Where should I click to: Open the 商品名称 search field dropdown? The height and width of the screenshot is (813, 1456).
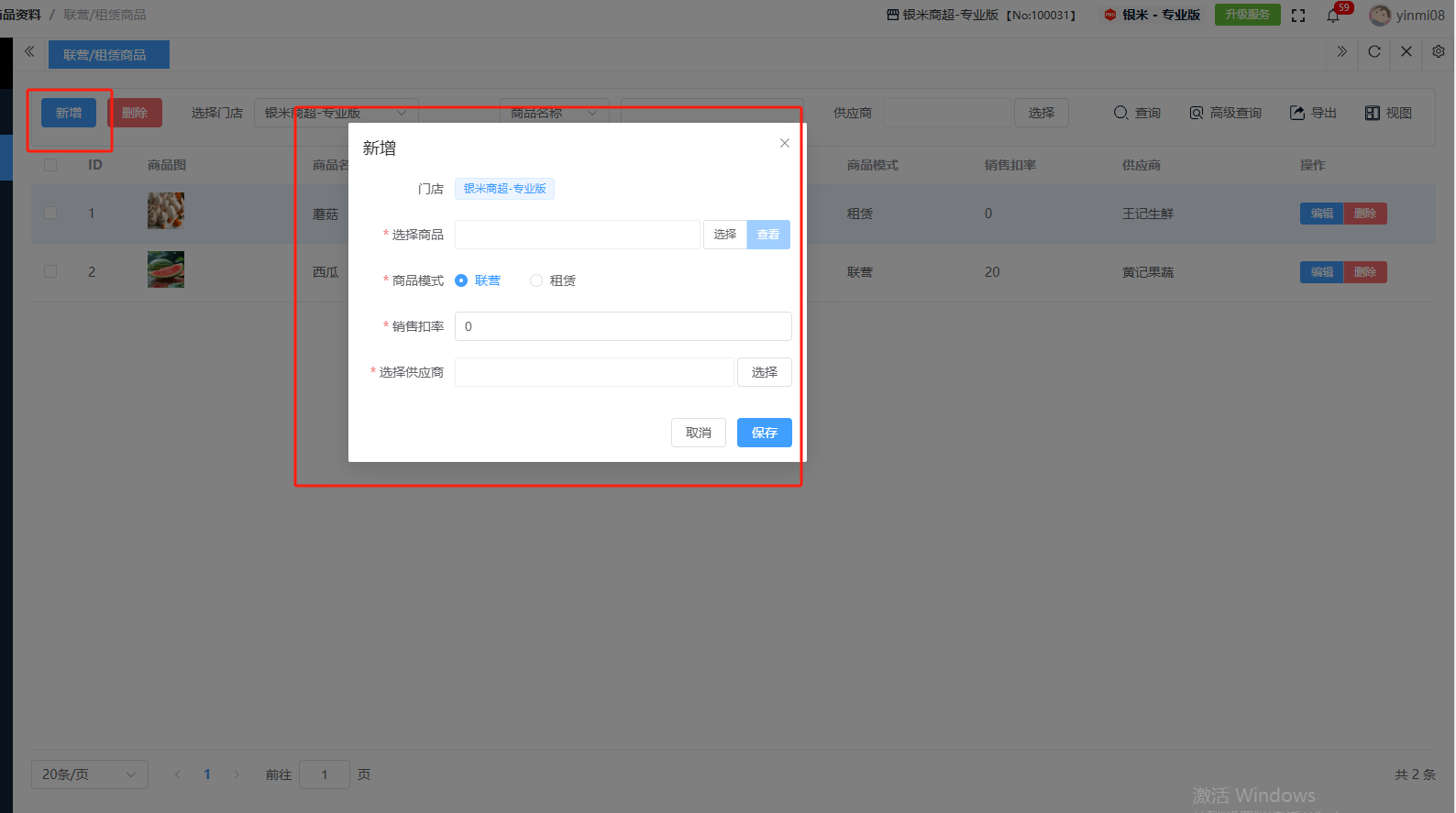click(554, 113)
